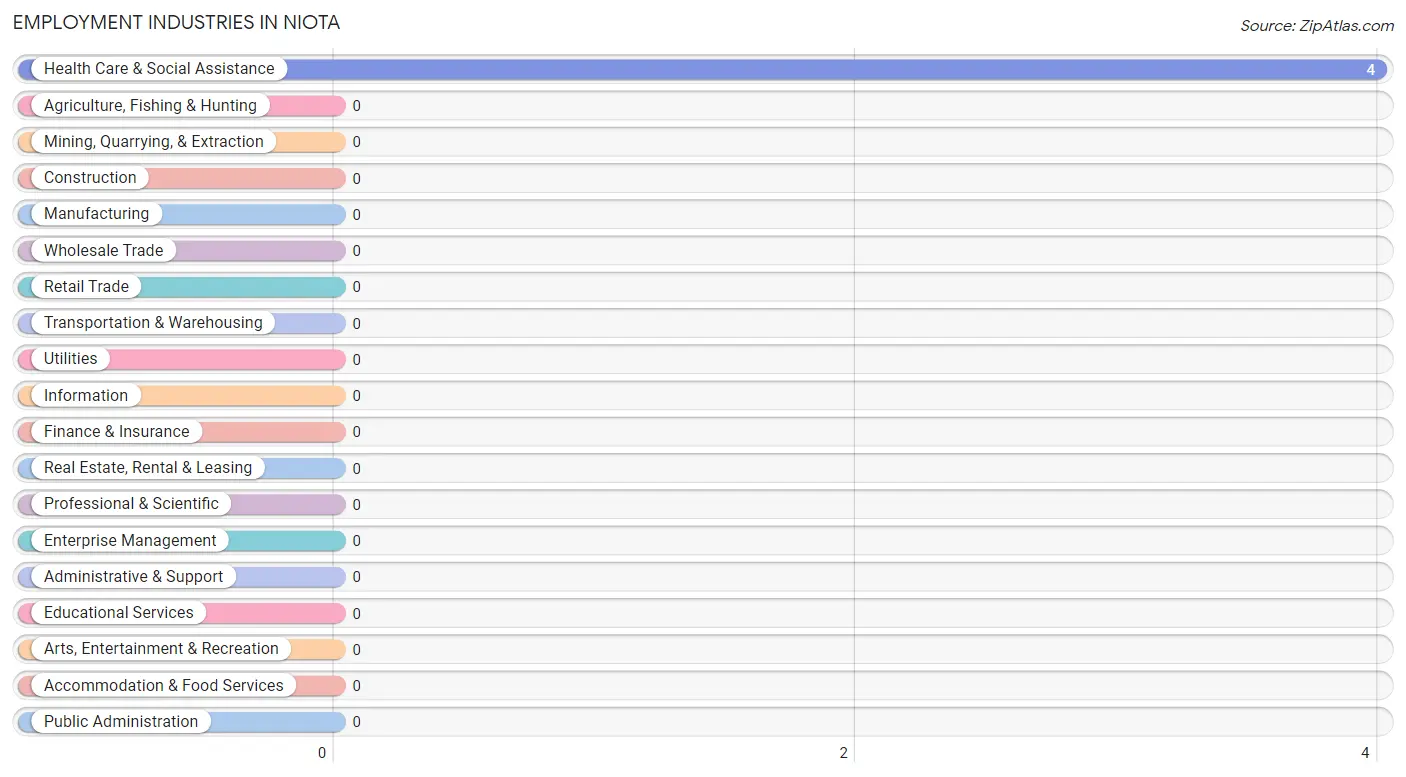This screenshot has width=1406, height=777.
Task: Click the 0 value beside Public Administration
Action: (356, 722)
